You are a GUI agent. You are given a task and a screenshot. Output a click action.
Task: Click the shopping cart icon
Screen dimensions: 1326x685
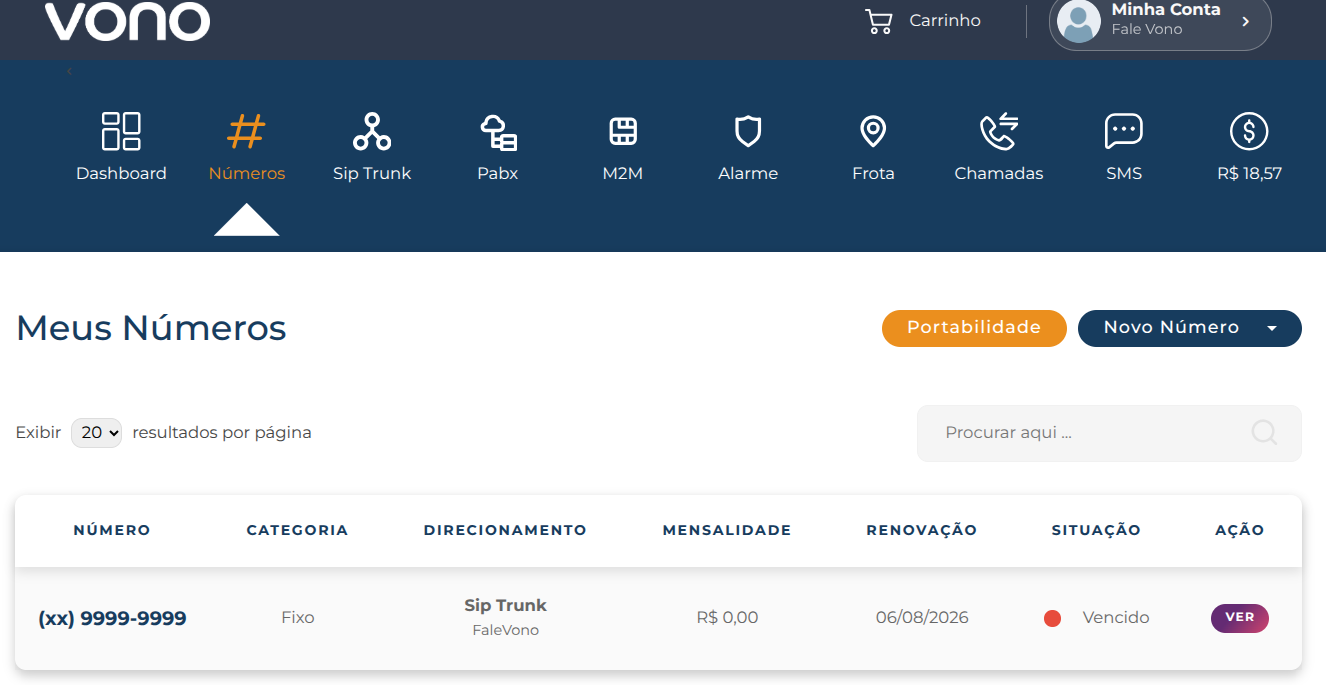pos(878,21)
